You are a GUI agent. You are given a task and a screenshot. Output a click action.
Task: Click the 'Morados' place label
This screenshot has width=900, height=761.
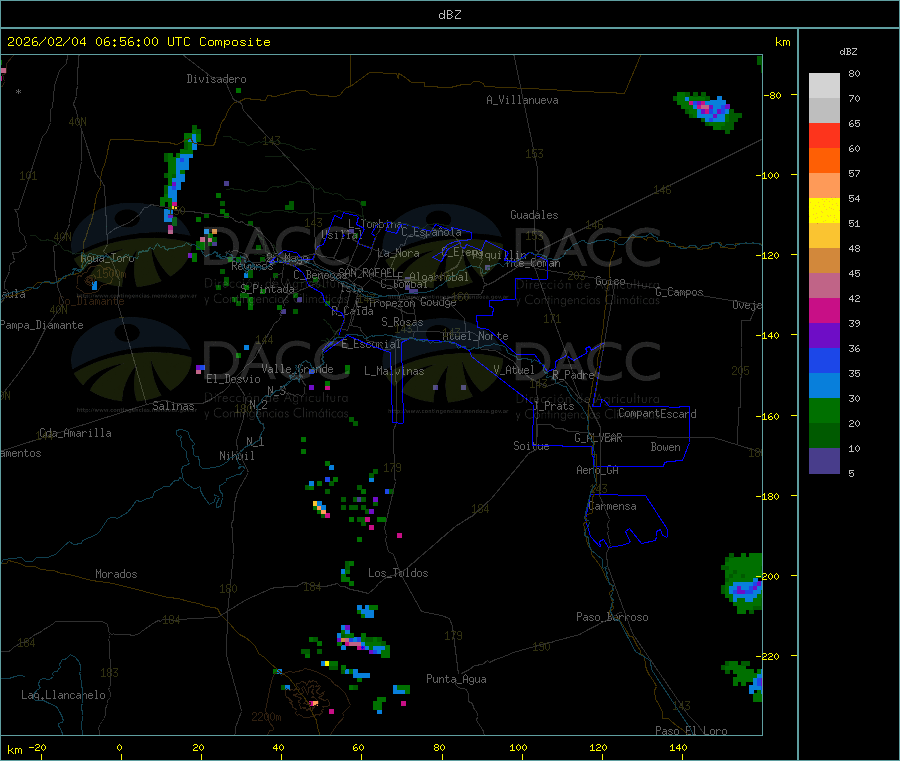click(x=116, y=574)
